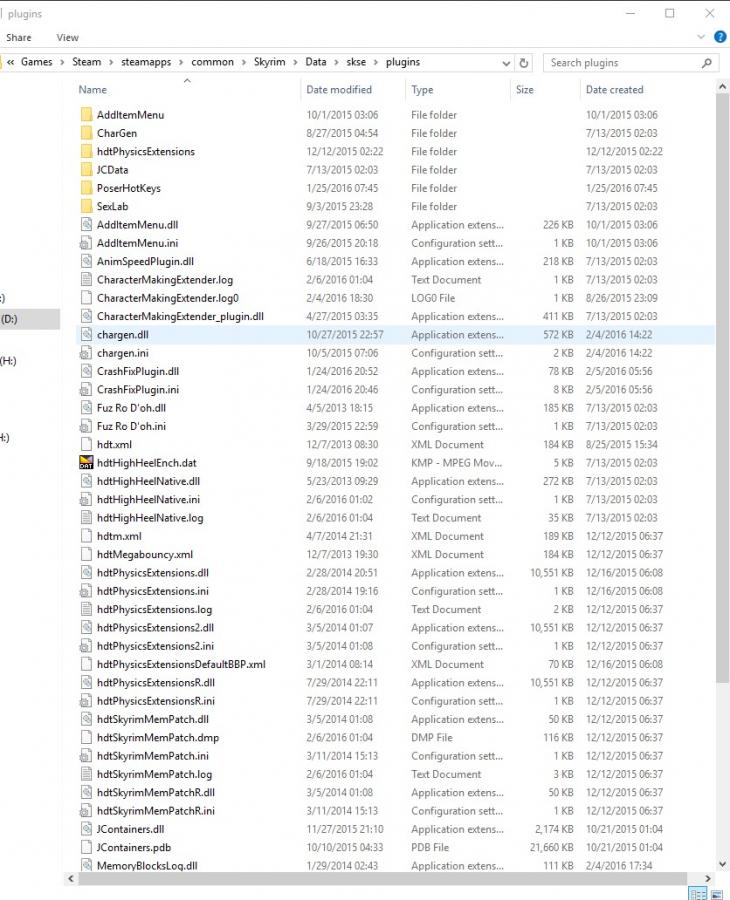Open the address bar history dropdown

(x=506, y=63)
